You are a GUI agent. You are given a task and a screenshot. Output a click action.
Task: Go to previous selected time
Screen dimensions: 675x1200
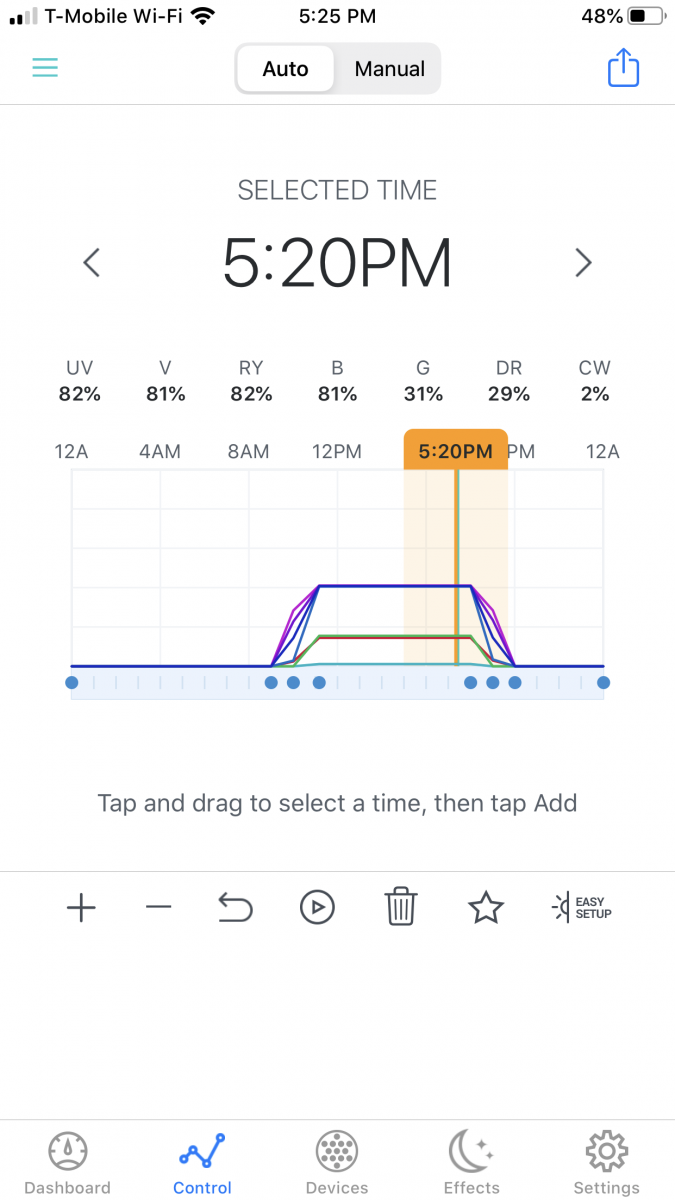(91, 263)
